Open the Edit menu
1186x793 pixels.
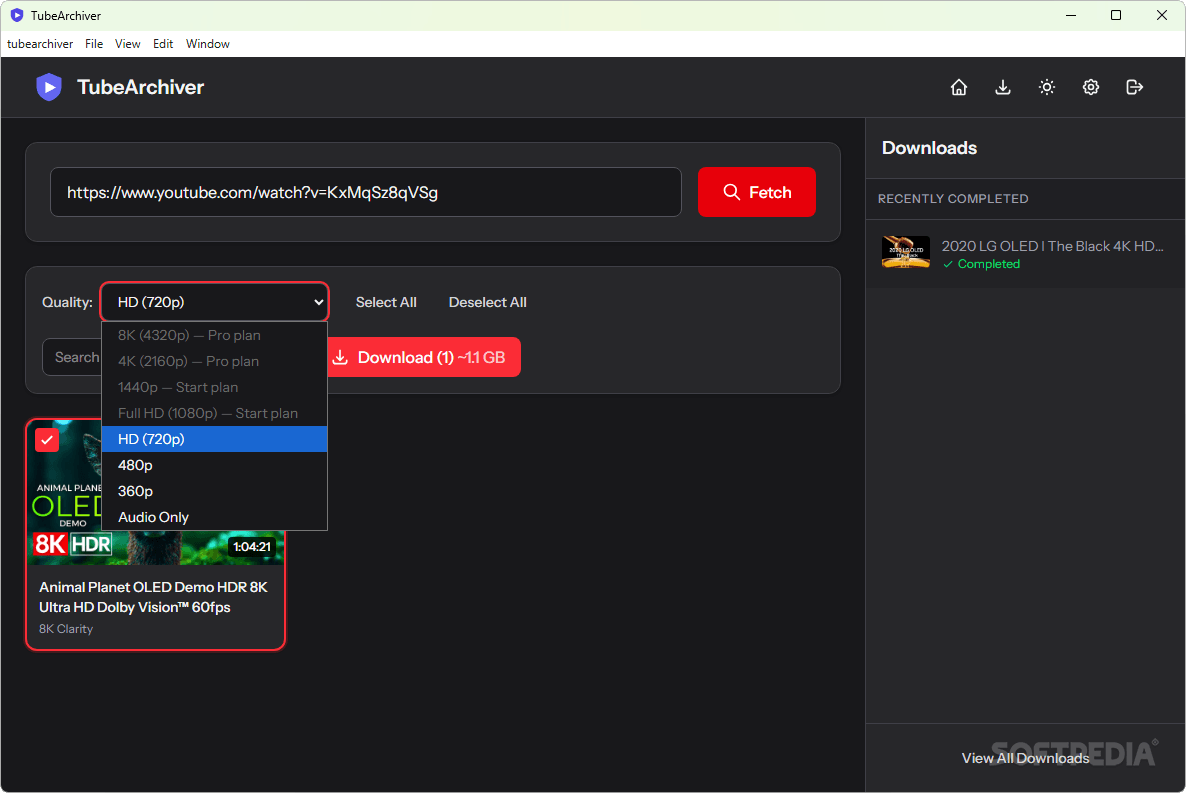tap(163, 44)
